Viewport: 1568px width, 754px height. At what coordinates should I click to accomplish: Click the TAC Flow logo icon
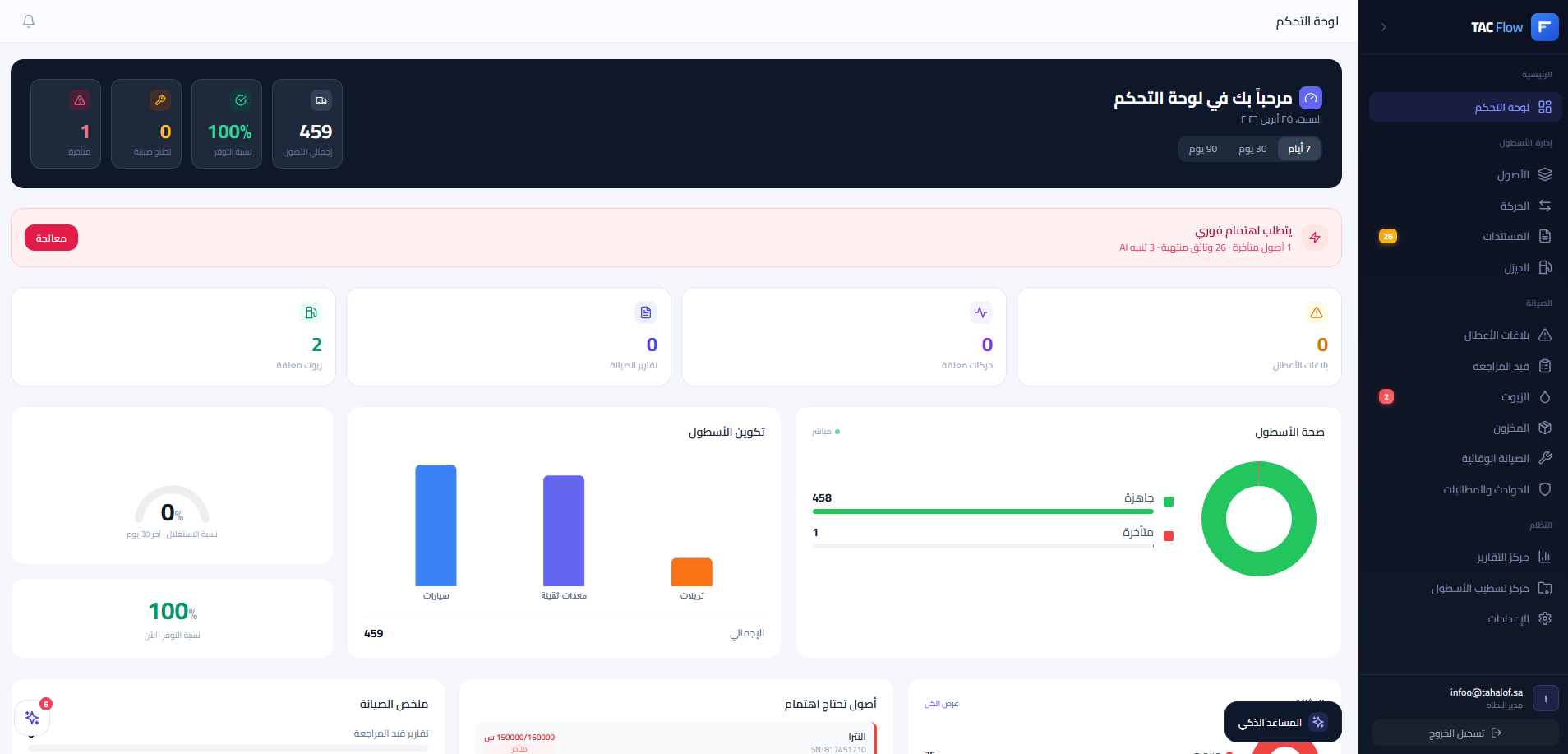[x=1544, y=27]
